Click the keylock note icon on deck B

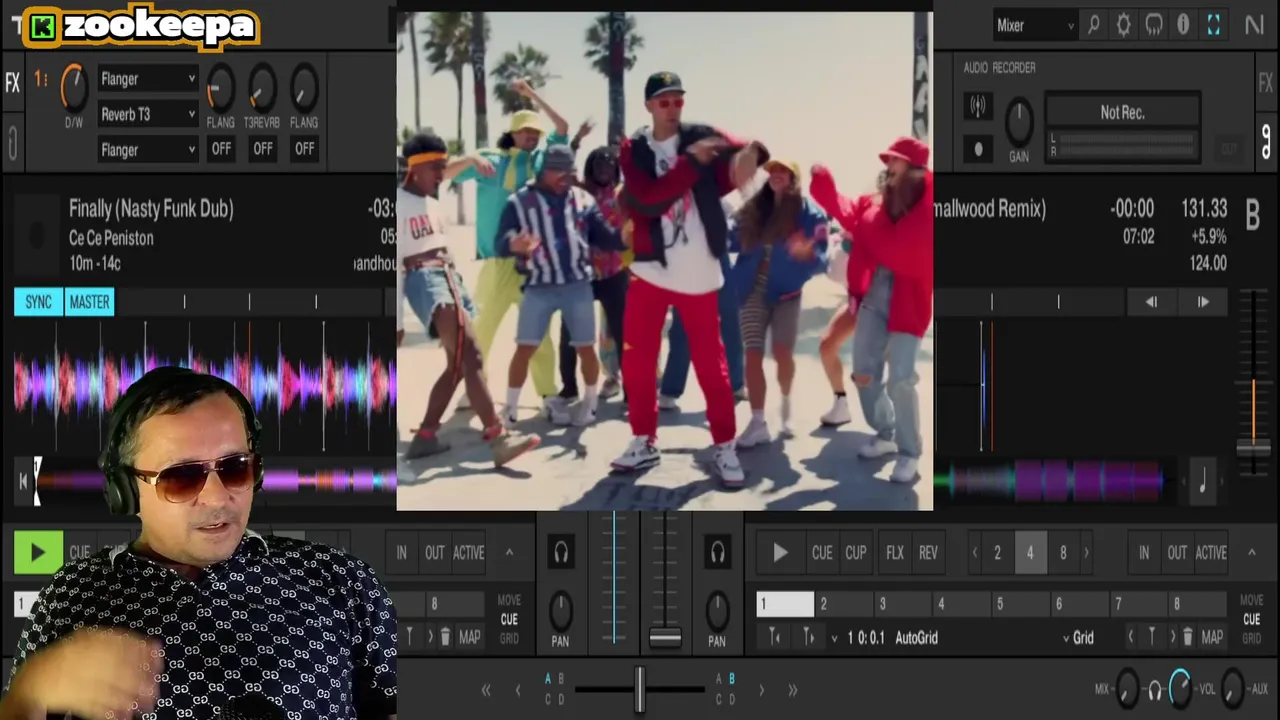1203,483
